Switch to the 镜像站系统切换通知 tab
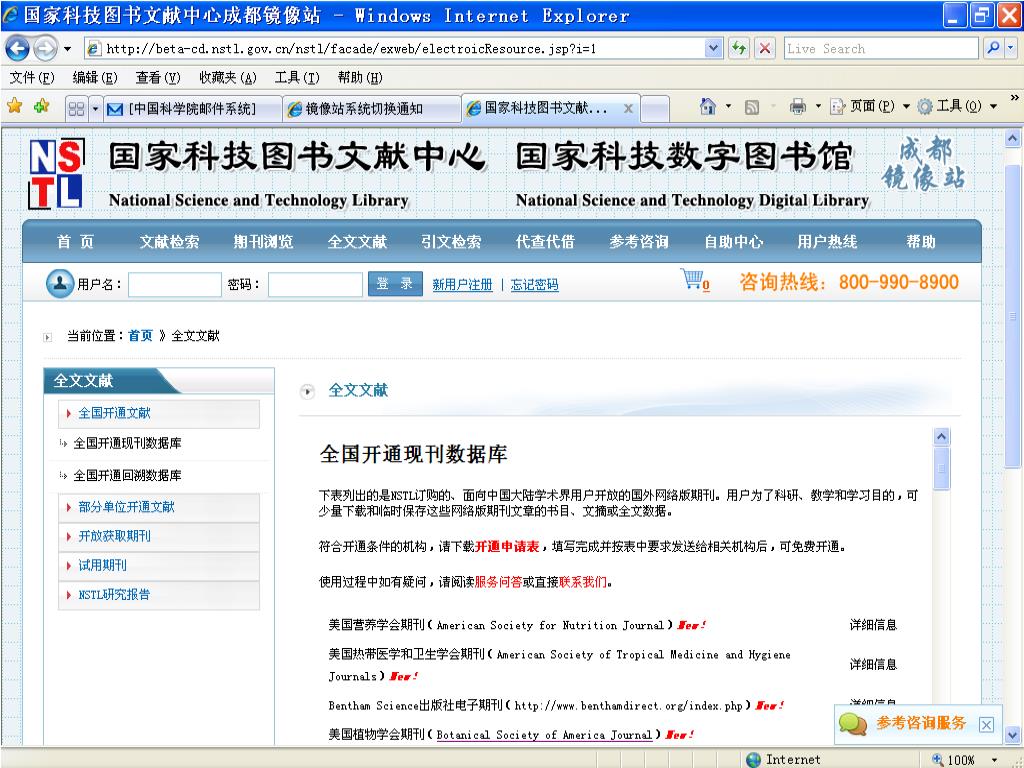 [x=372, y=108]
